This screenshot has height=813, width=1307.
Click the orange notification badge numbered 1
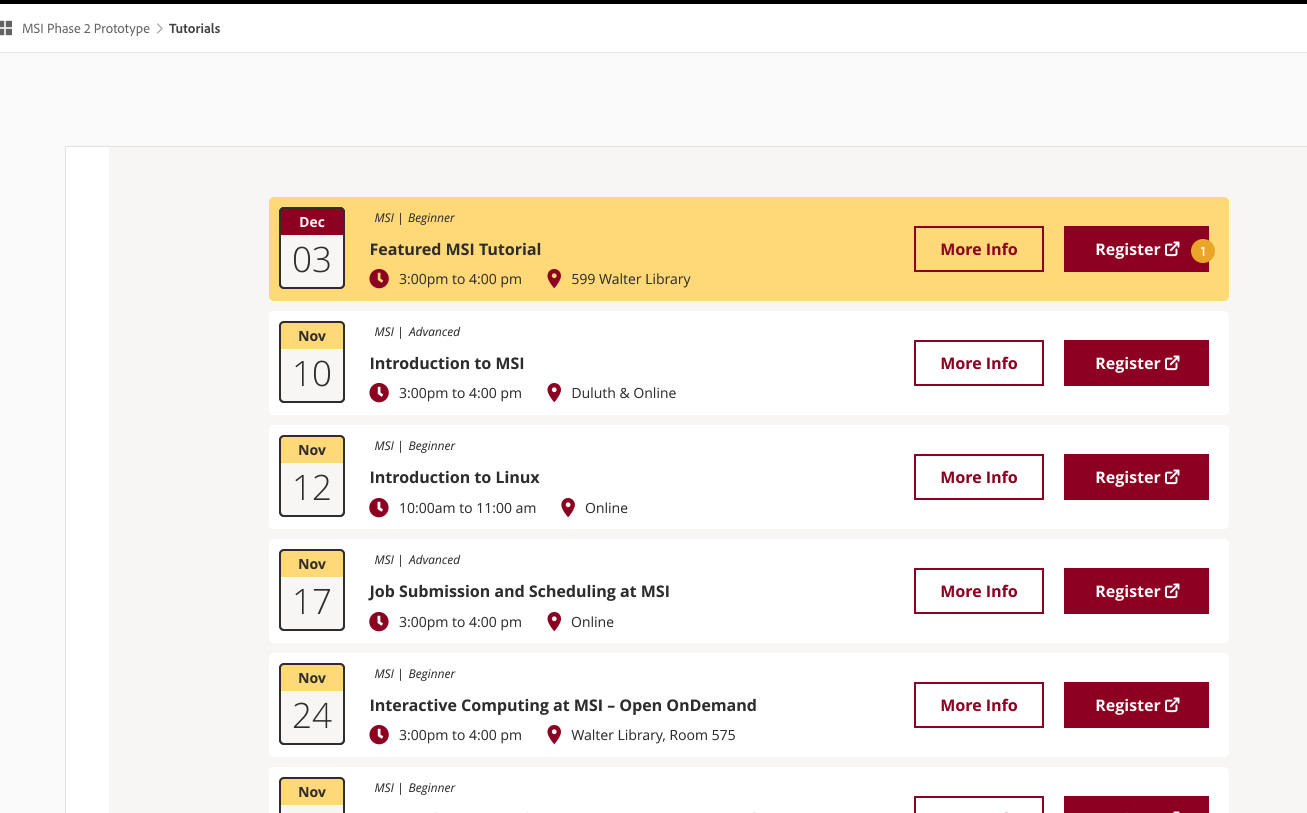coord(1202,251)
